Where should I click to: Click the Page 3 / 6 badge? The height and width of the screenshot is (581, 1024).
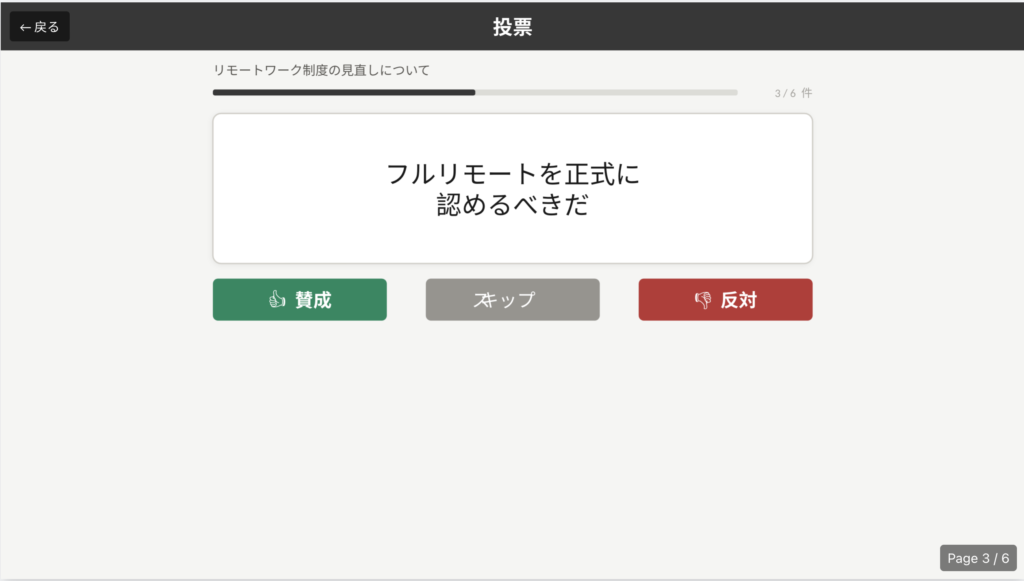(x=978, y=558)
